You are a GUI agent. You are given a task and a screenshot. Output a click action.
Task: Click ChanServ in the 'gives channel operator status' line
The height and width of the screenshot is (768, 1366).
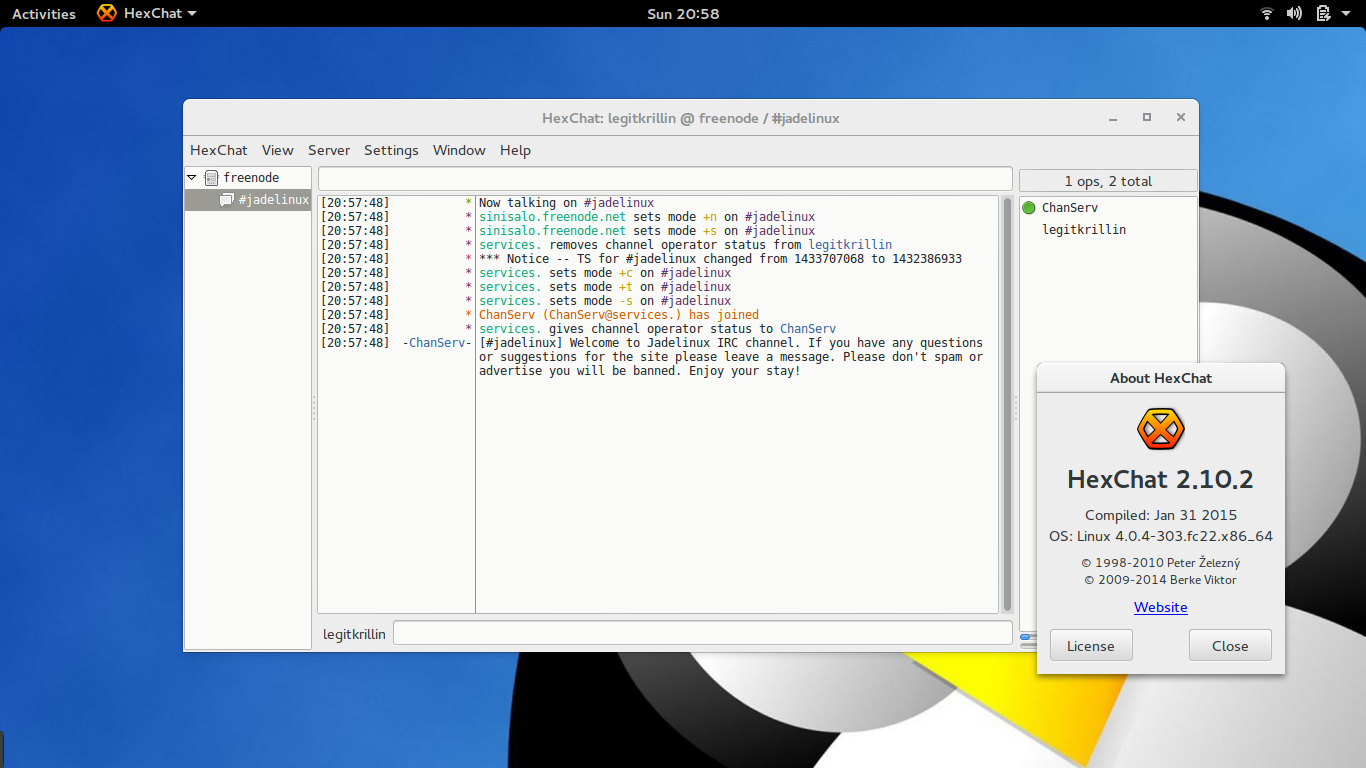click(808, 329)
